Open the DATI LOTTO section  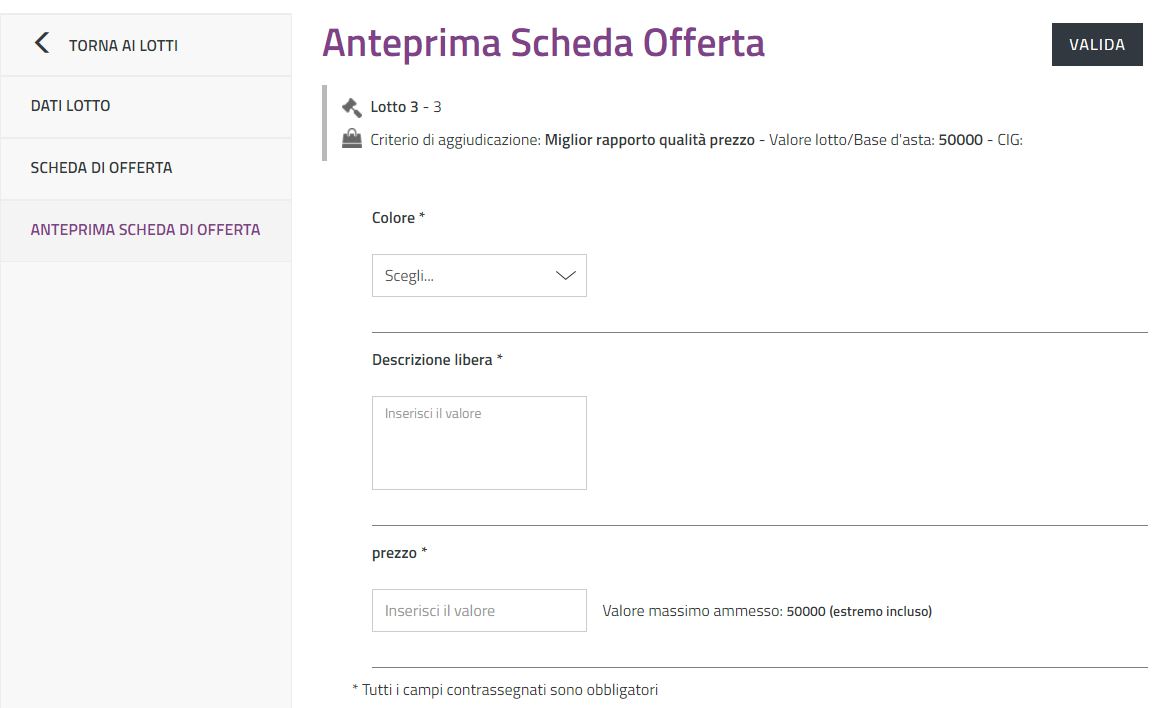[x=70, y=106]
